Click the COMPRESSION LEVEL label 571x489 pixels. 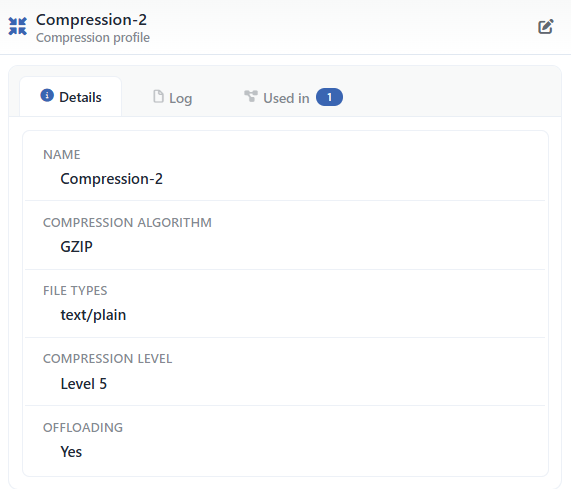pos(107,359)
